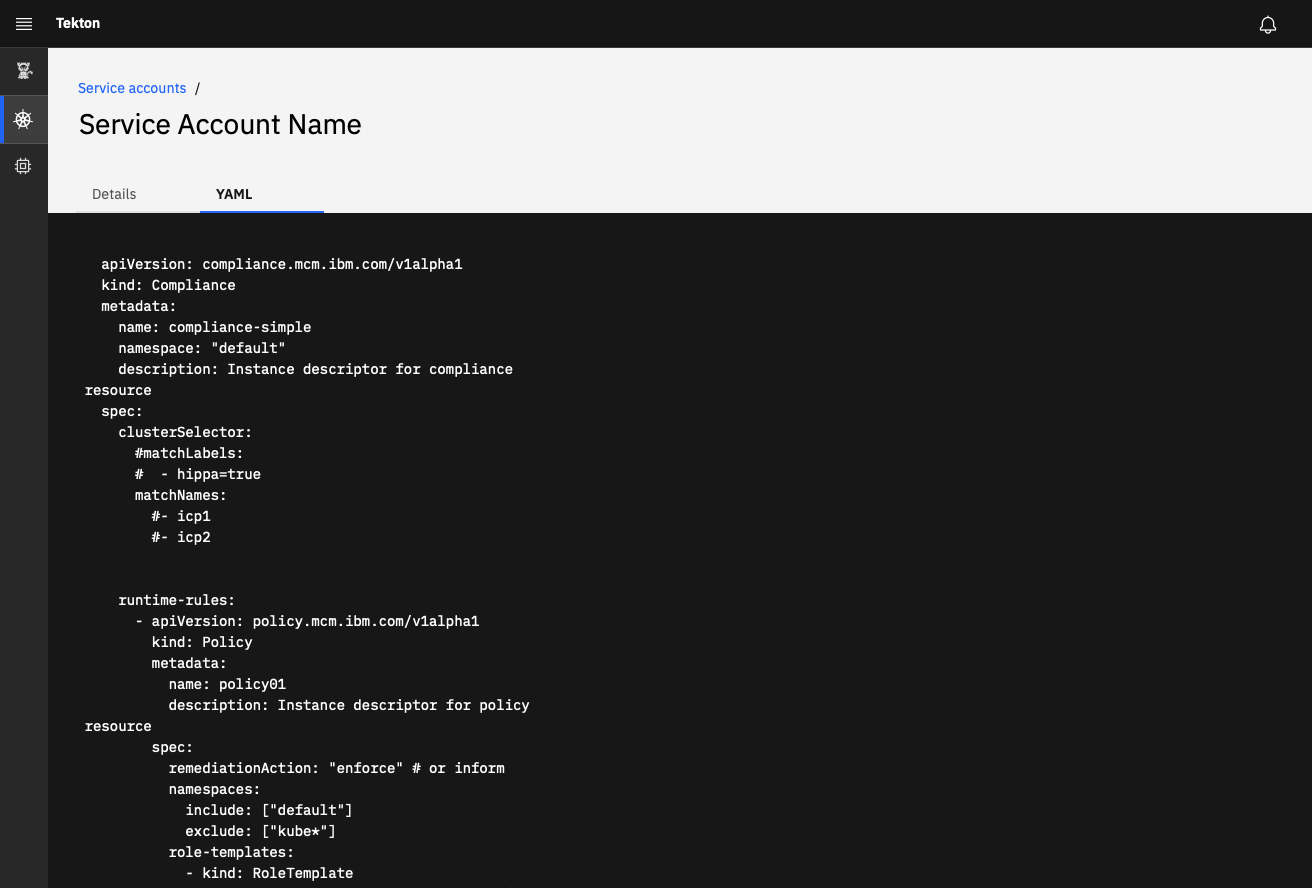Open the notifications bell

[x=1268, y=24]
